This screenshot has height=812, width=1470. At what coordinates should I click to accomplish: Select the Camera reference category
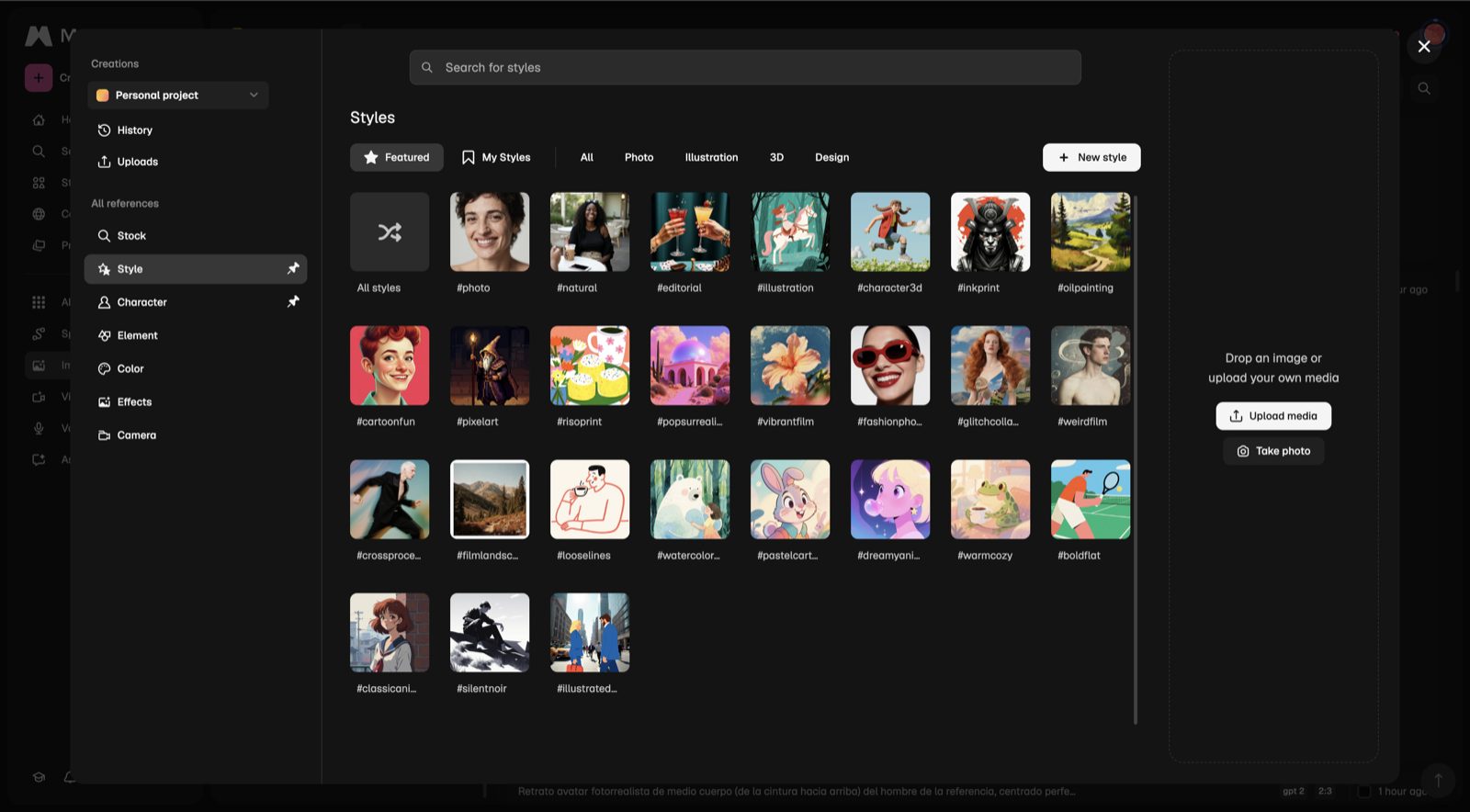pyautogui.click(x=196, y=435)
